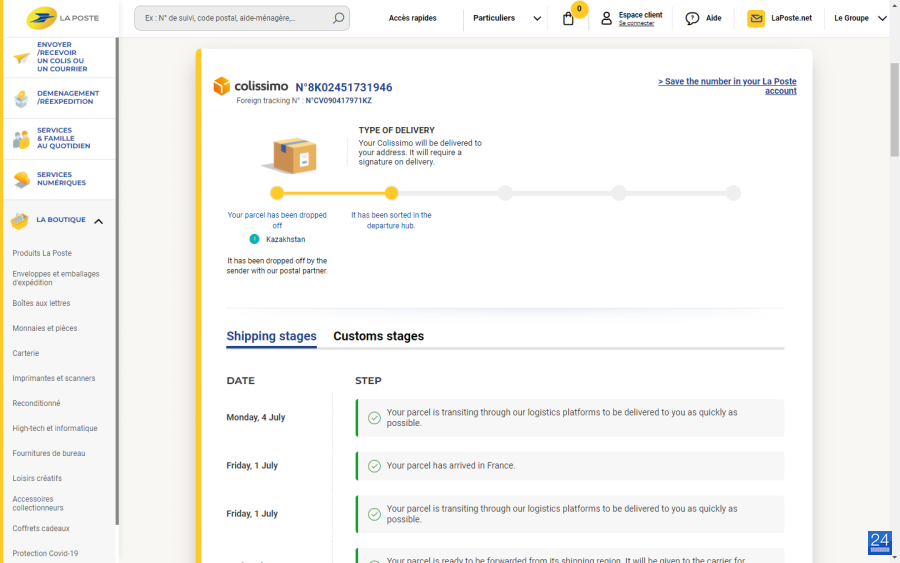Focus the tracking number search field
The width and height of the screenshot is (900, 563).
click(x=242, y=18)
